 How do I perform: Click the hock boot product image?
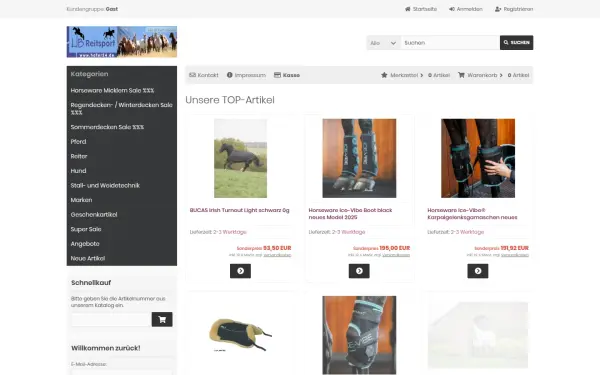pos(359,335)
